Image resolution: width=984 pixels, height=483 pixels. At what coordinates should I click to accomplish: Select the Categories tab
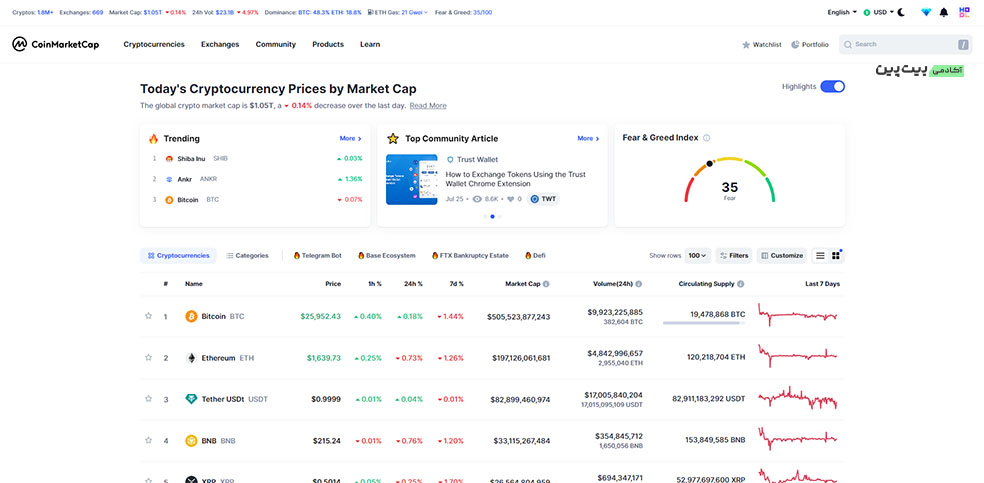[247, 255]
